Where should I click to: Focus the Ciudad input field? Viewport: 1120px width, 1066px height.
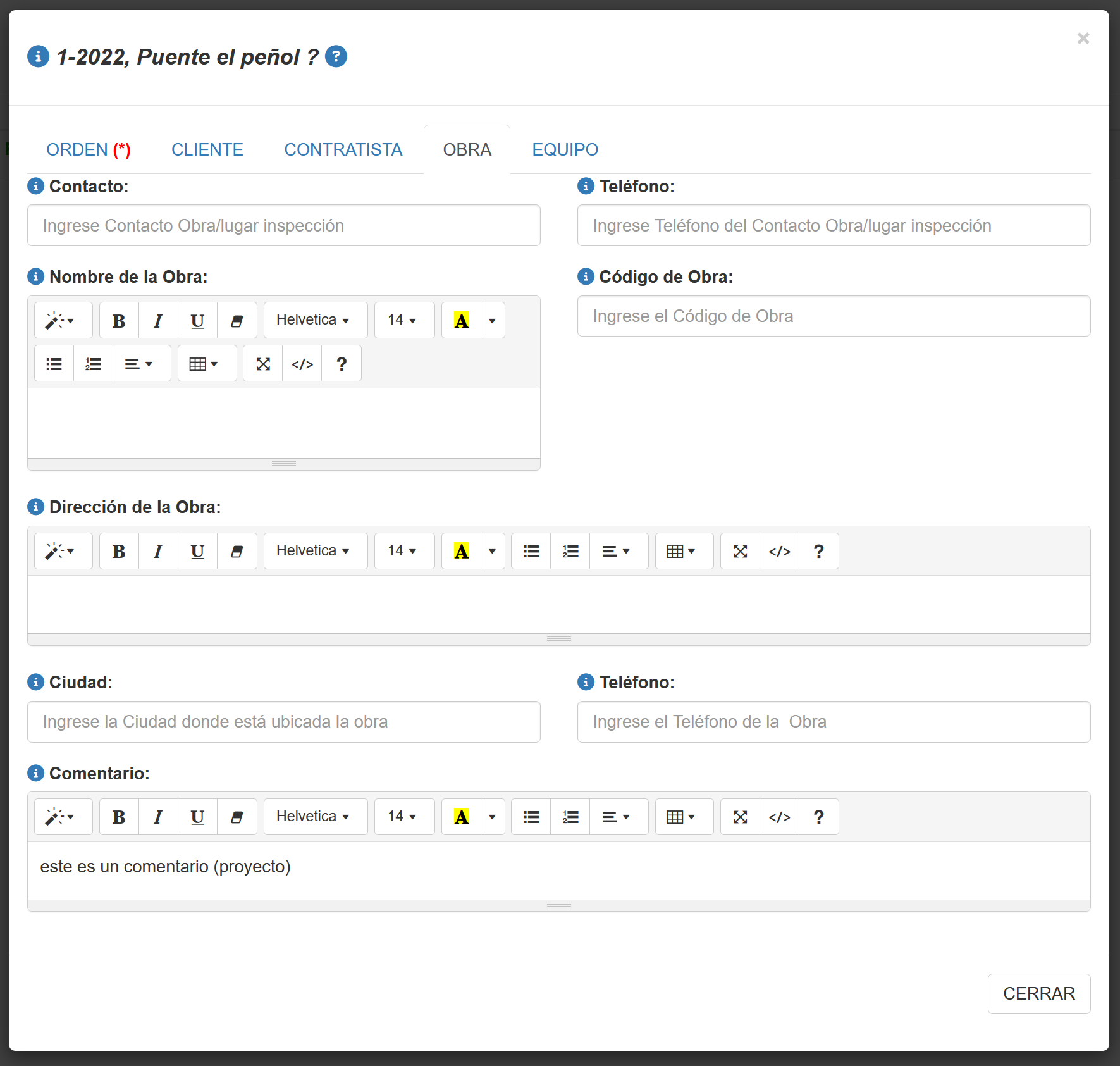coord(283,722)
